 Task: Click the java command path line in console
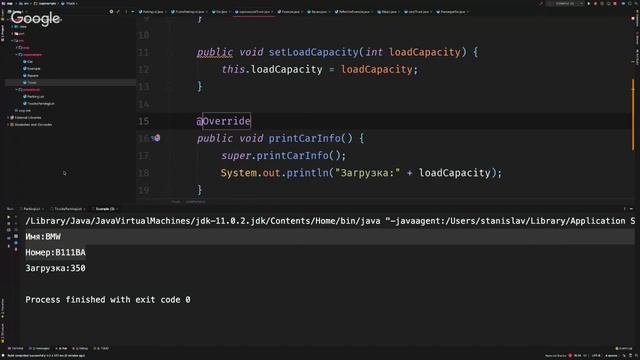tap(330, 221)
